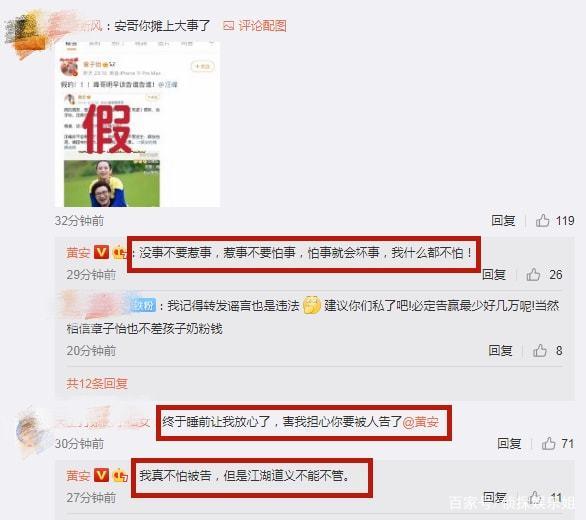
Task: Click the 铁粉 fan badge
Action: (x=144, y=306)
